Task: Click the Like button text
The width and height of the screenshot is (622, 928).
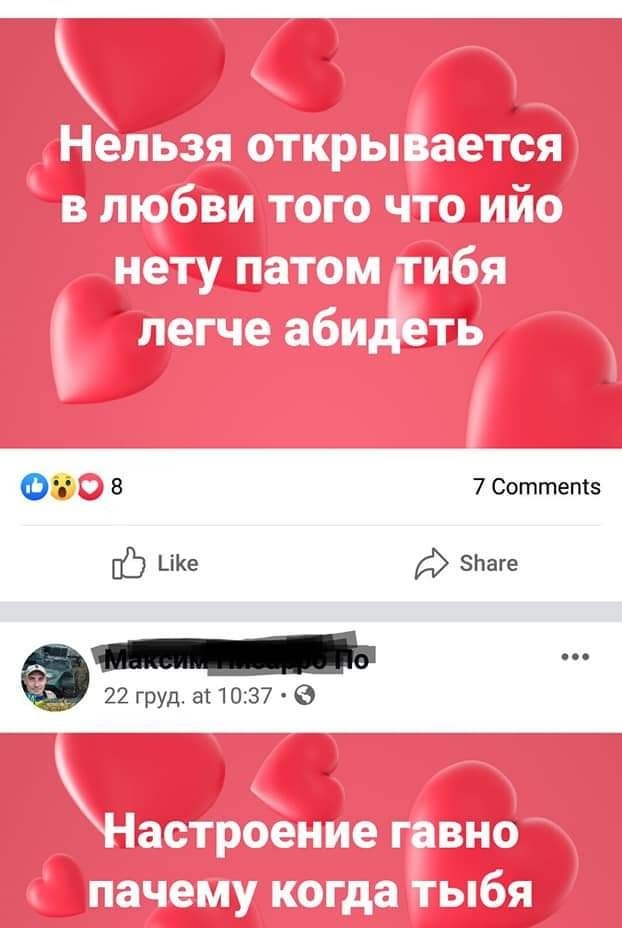Action: (179, 563)
